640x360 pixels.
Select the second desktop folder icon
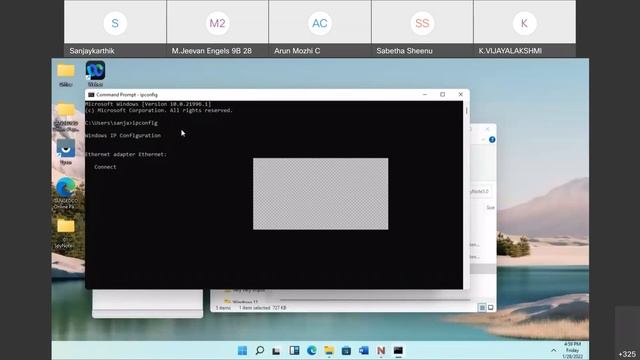click(66, 117)
